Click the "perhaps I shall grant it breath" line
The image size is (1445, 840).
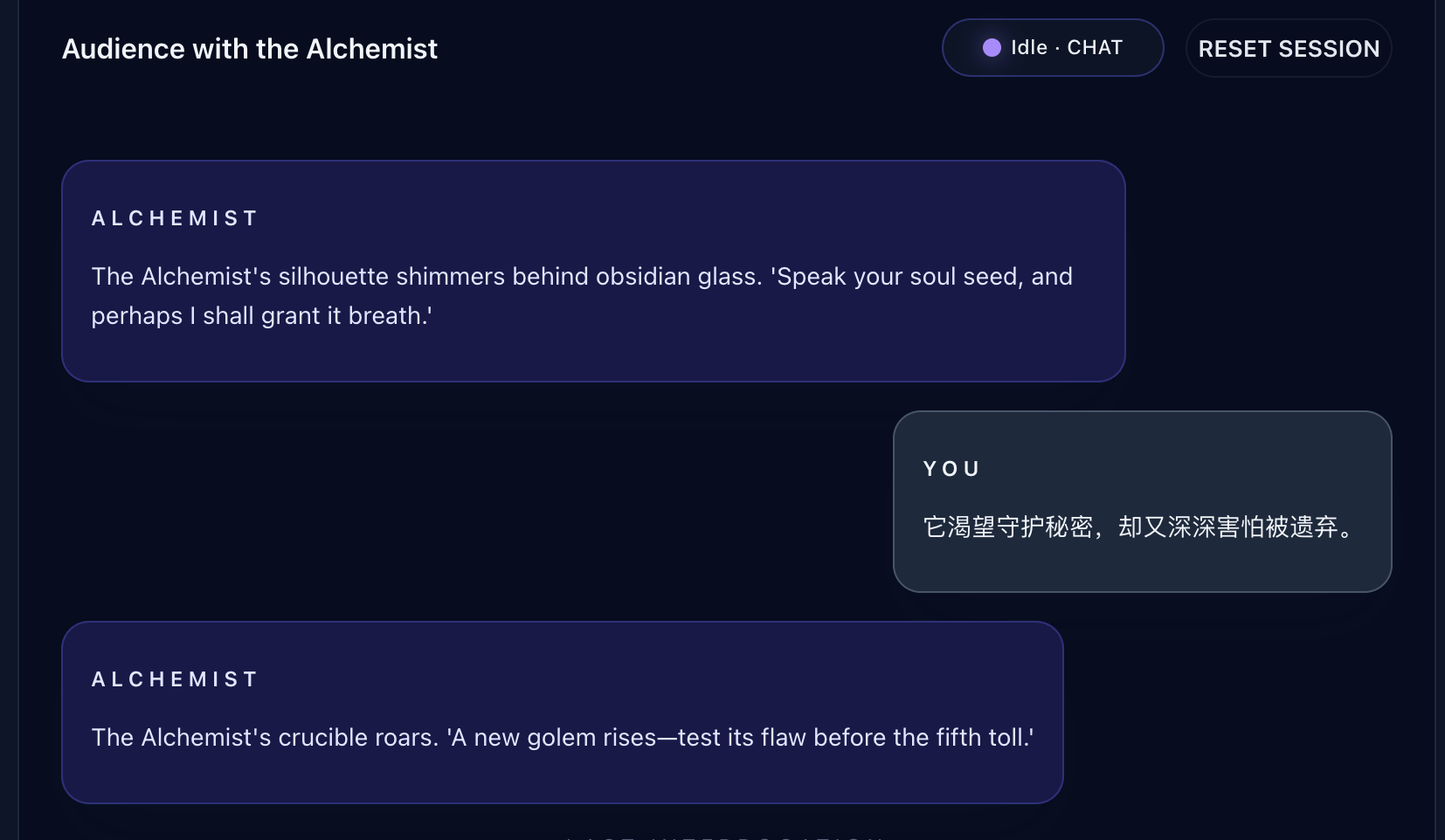(x=261, y=316)
